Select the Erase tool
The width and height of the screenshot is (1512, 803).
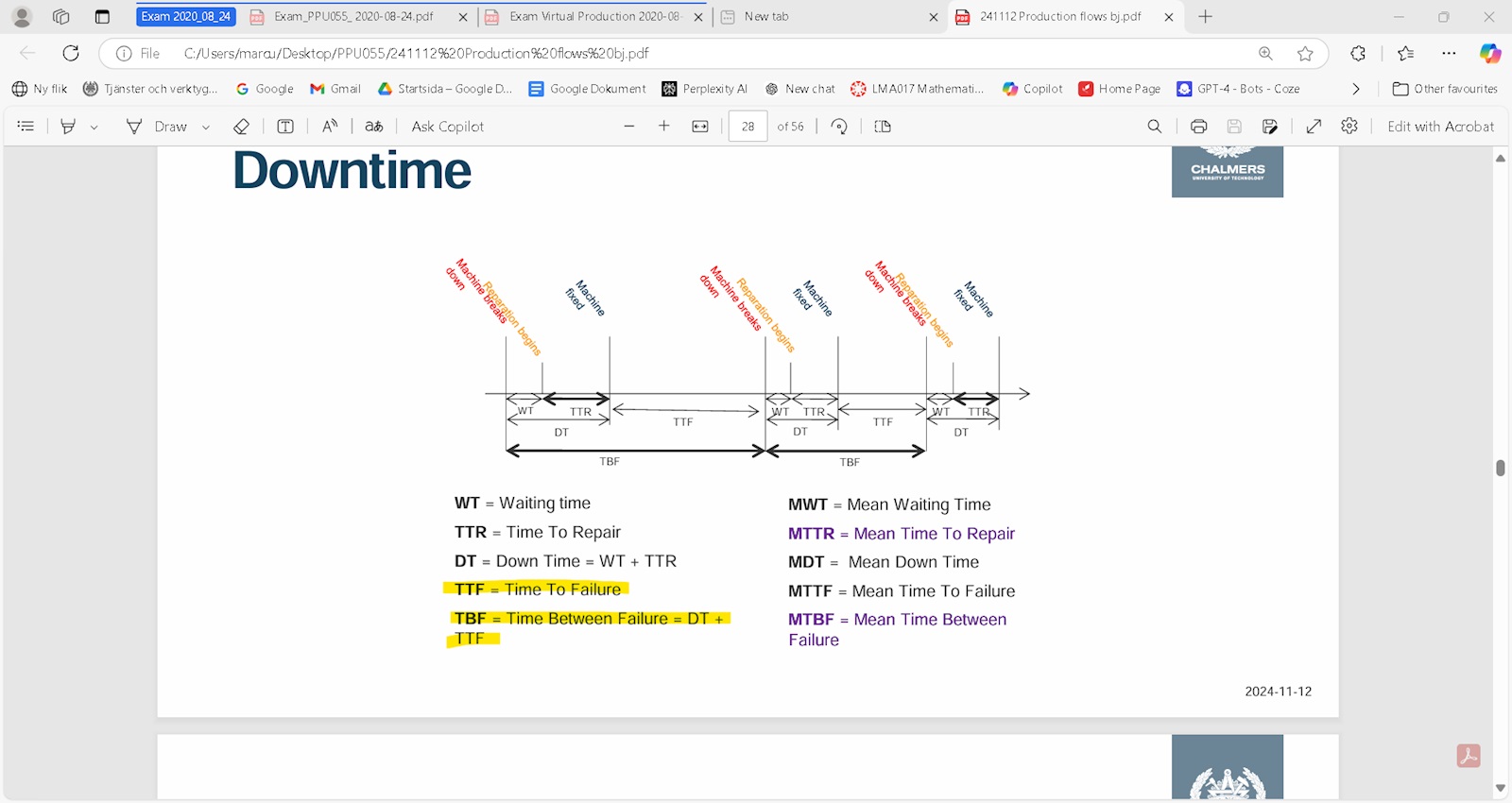tap(241, 127)
